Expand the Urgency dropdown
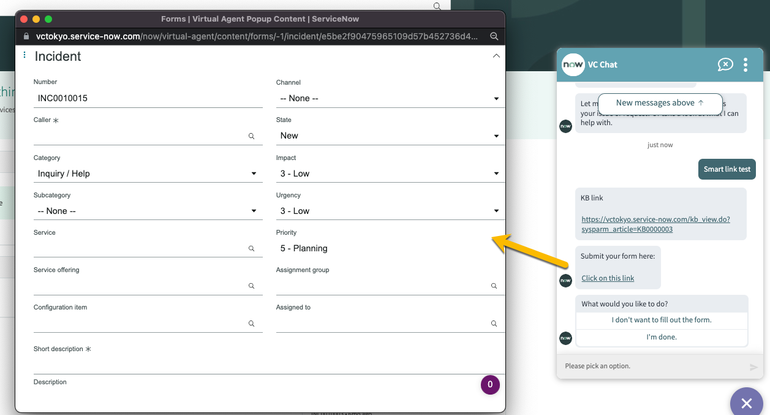Screen dimensions: 770x415 [x=390, y=211]
